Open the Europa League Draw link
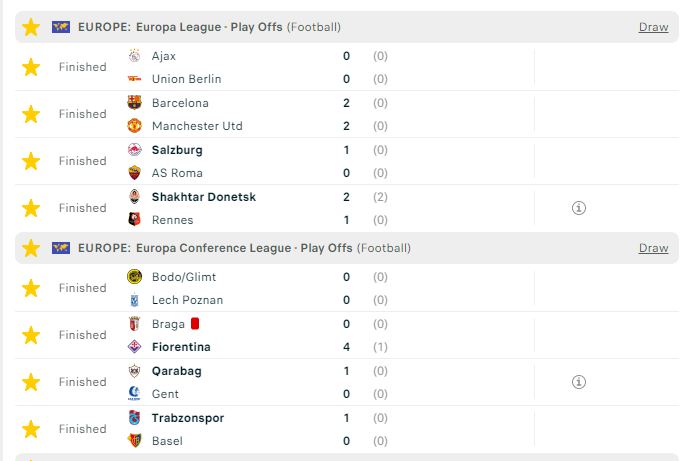688x461 pixels. (x=653, y=27)
